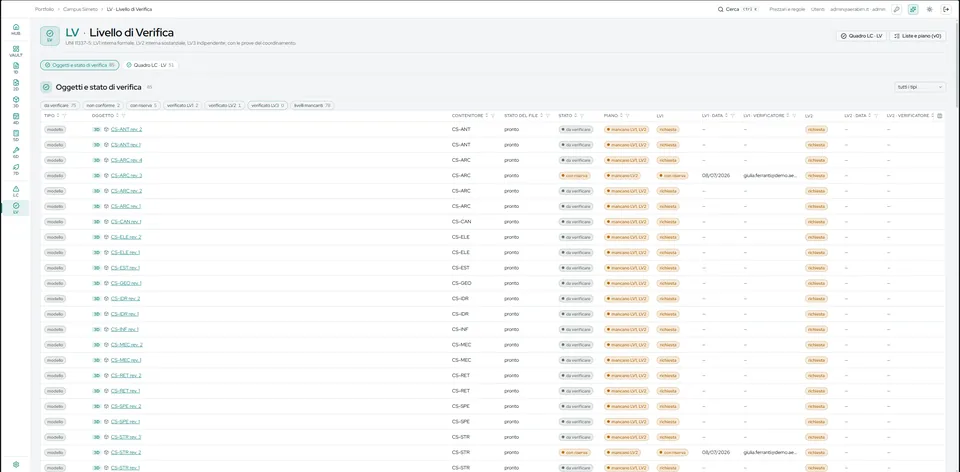Sort by TIPO column arrows
This screenshot has height=472, width=960.
pyautogui.click(x=58, y=115)
